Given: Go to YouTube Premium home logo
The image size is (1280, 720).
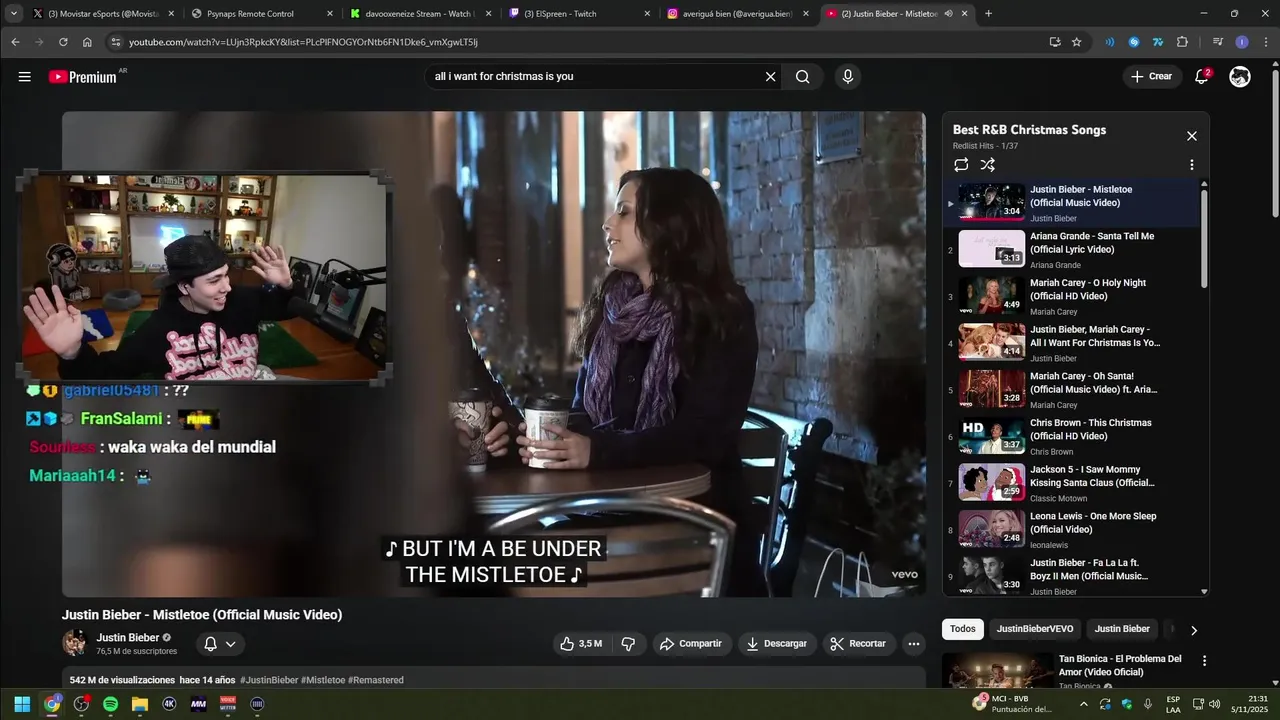Looking at the screenshot, I should pyautogui.click(x=82, y=77).
